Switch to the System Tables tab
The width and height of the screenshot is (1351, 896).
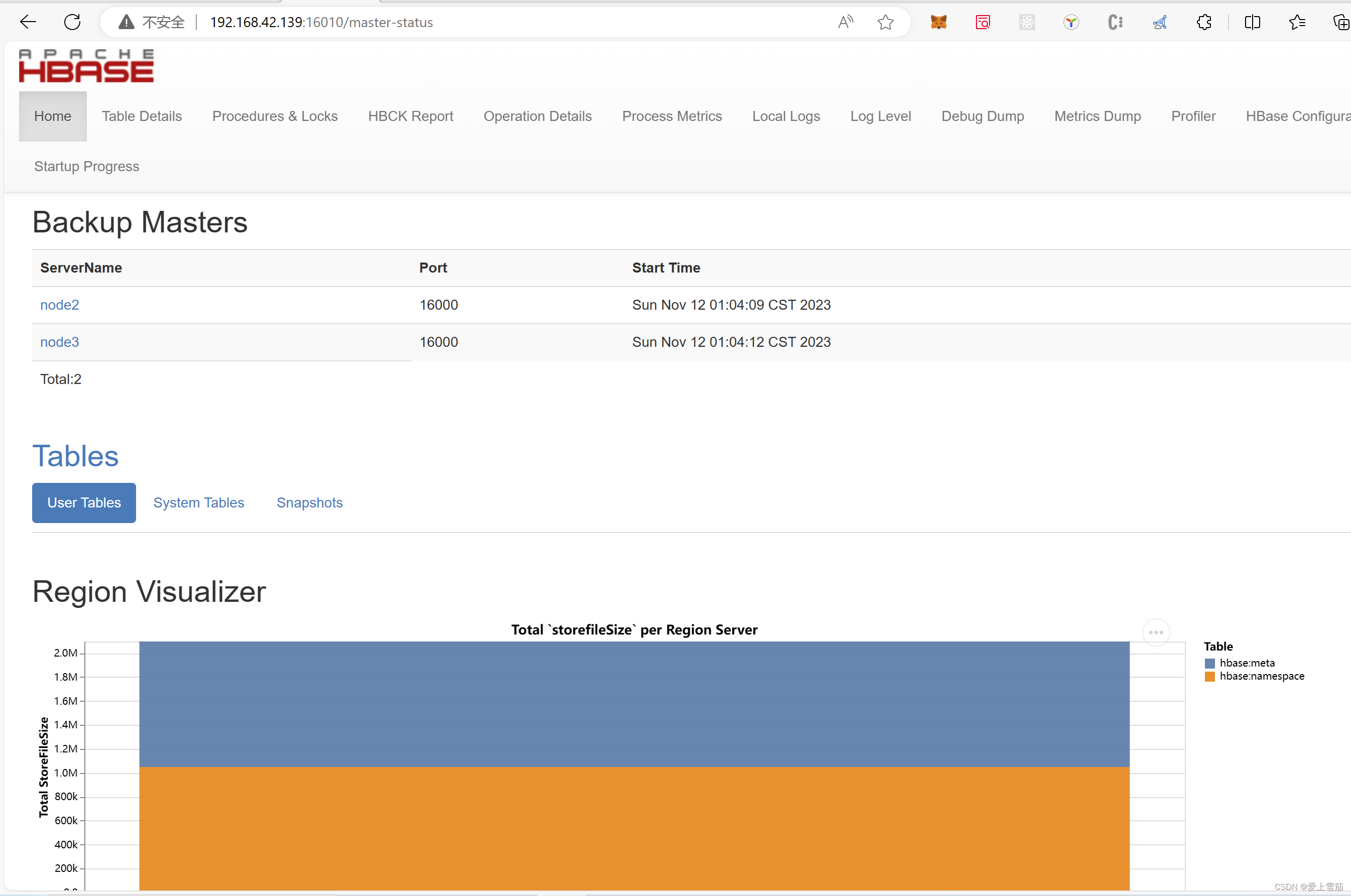coord(199,502)
